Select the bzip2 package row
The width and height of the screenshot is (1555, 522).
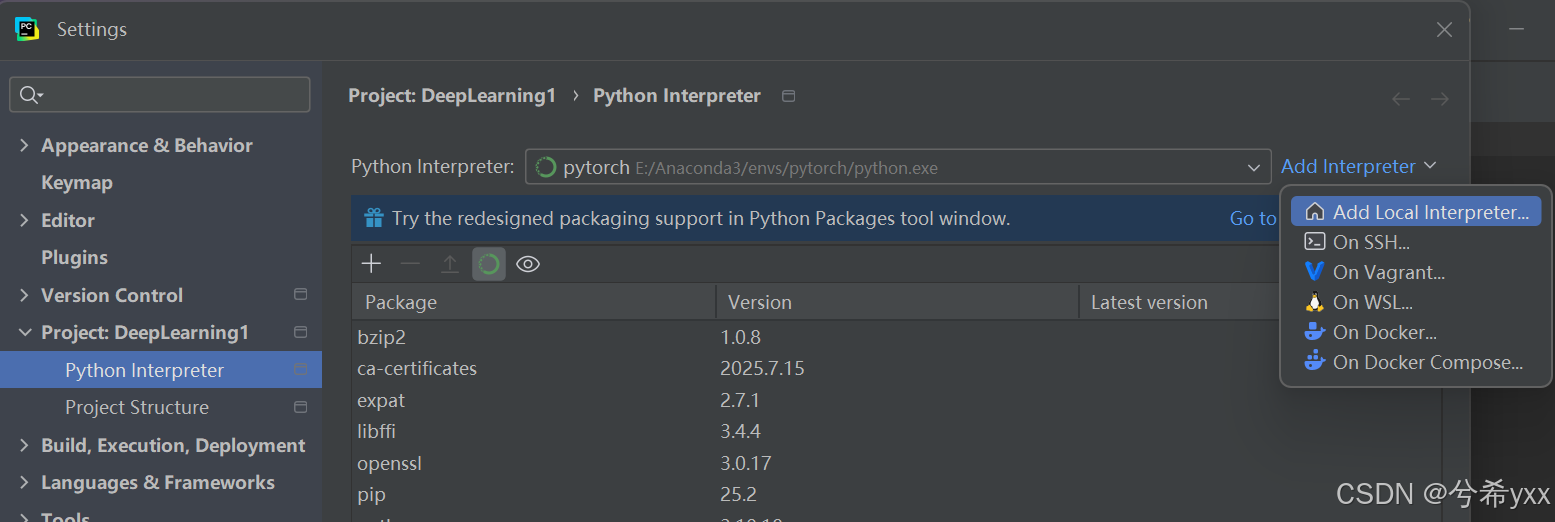pos(896,337)
